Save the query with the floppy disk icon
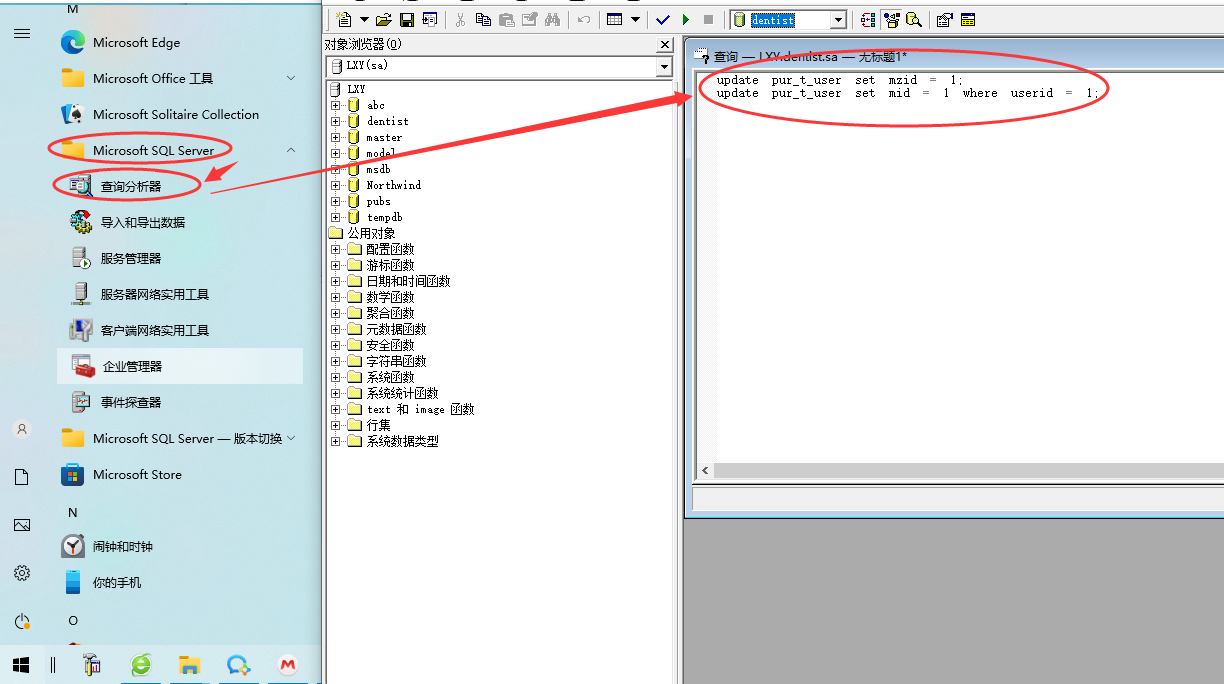 point(407,20)
